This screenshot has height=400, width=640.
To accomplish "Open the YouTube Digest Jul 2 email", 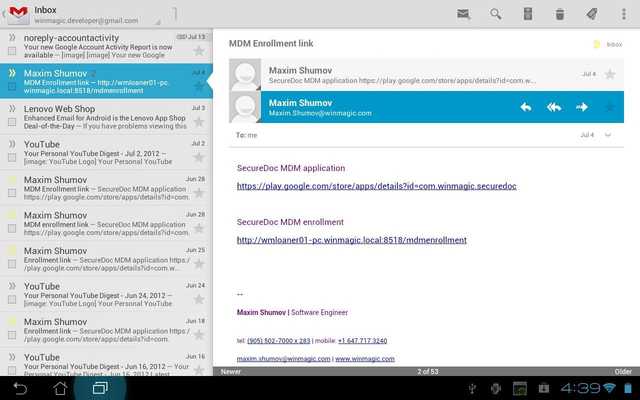I will 106,152.
